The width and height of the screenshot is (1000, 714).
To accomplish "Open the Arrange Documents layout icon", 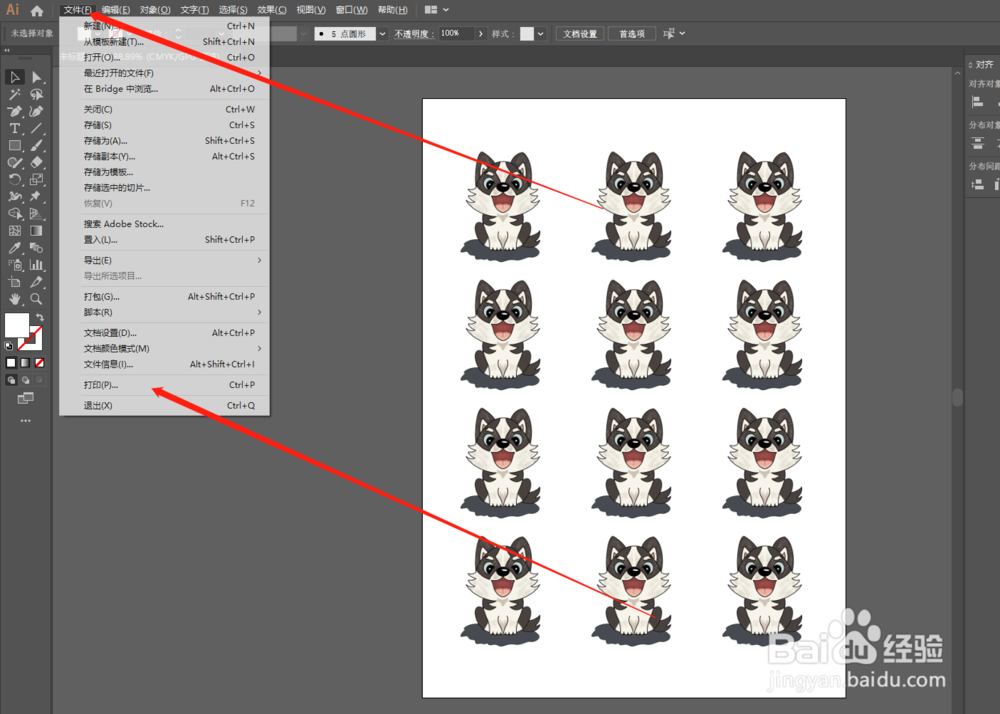I will point(431,10).
